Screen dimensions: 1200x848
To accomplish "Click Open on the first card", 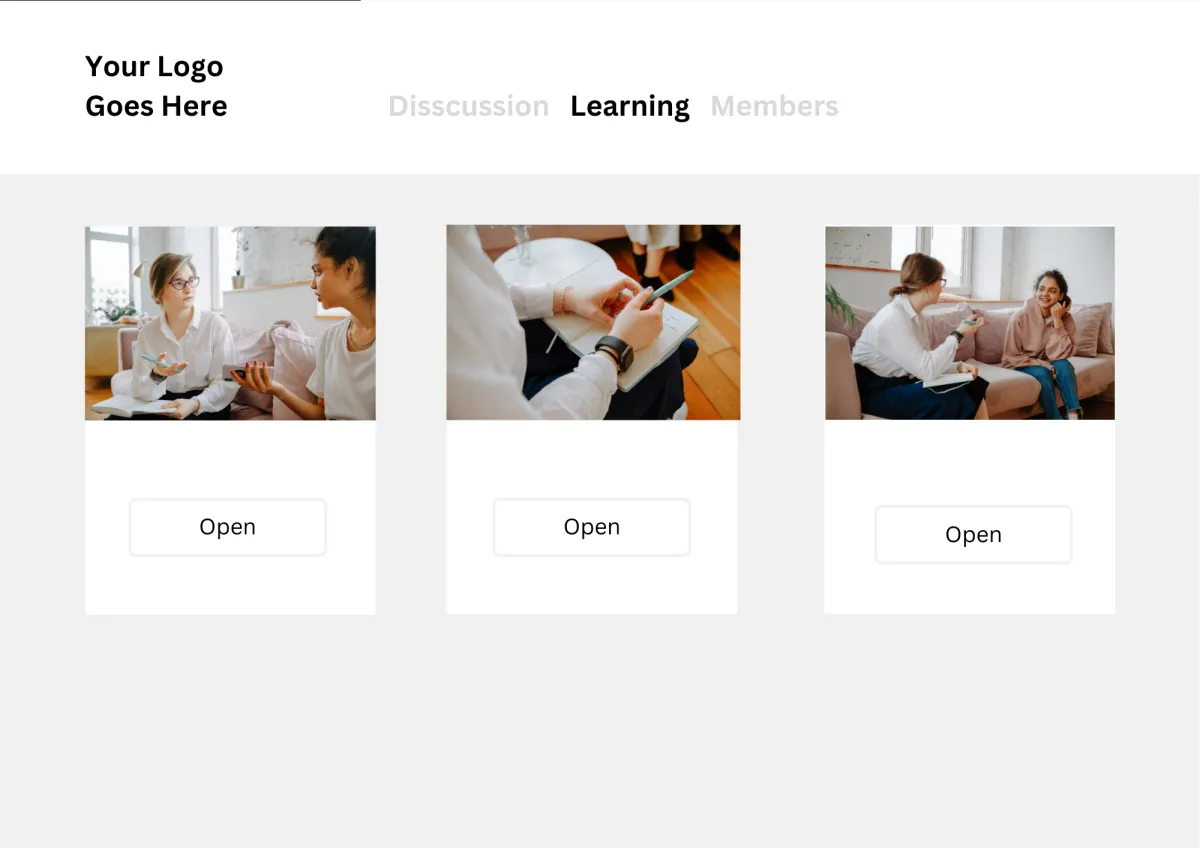I will (x=228, y=527).
